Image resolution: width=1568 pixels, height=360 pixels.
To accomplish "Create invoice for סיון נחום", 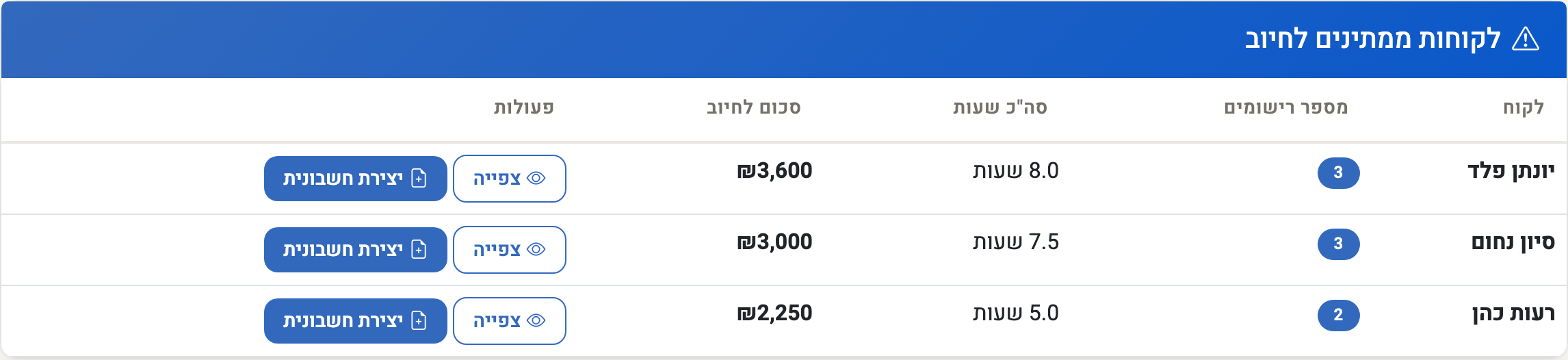I will point(356,250).
